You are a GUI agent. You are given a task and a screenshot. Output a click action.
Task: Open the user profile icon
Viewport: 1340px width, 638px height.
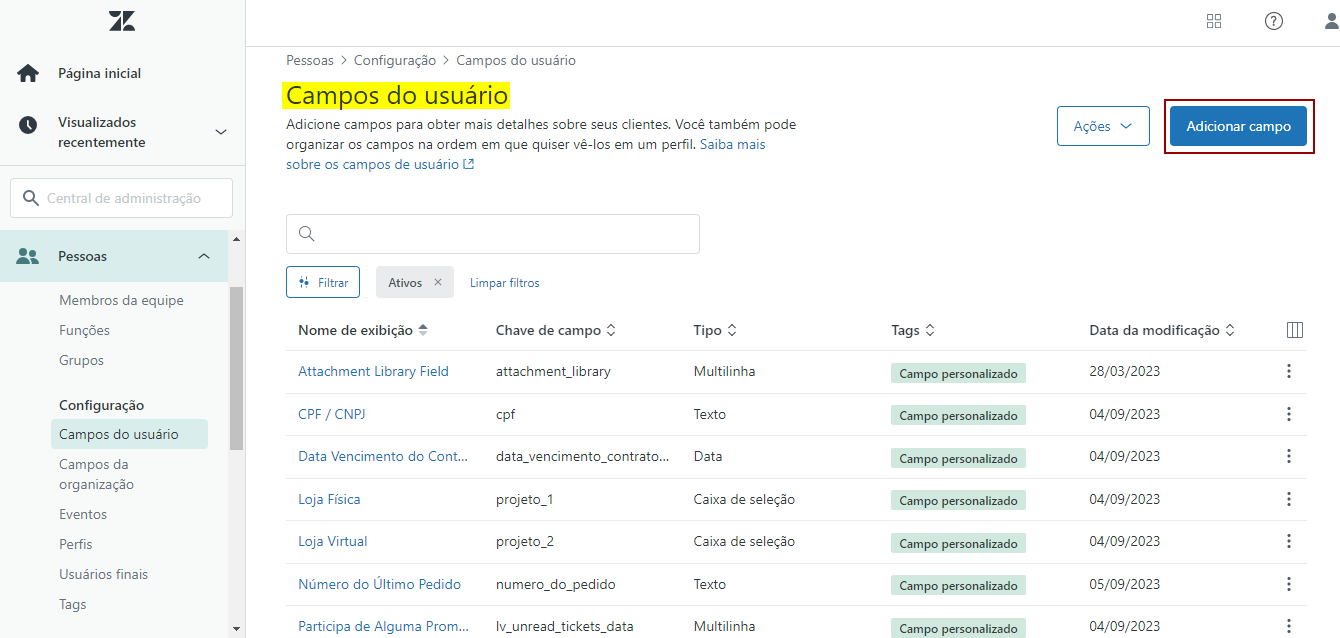pyautogui.click(x=1330, y=21)
